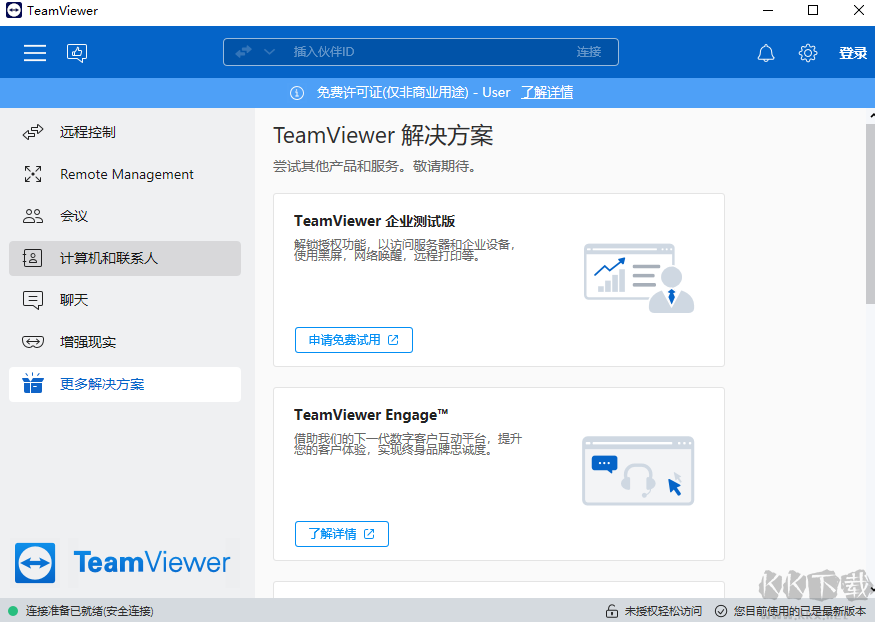The width and height of the screenshot is (875, 622).
Task: Open notifications bell icon
Action: click(x=766, y=53)
